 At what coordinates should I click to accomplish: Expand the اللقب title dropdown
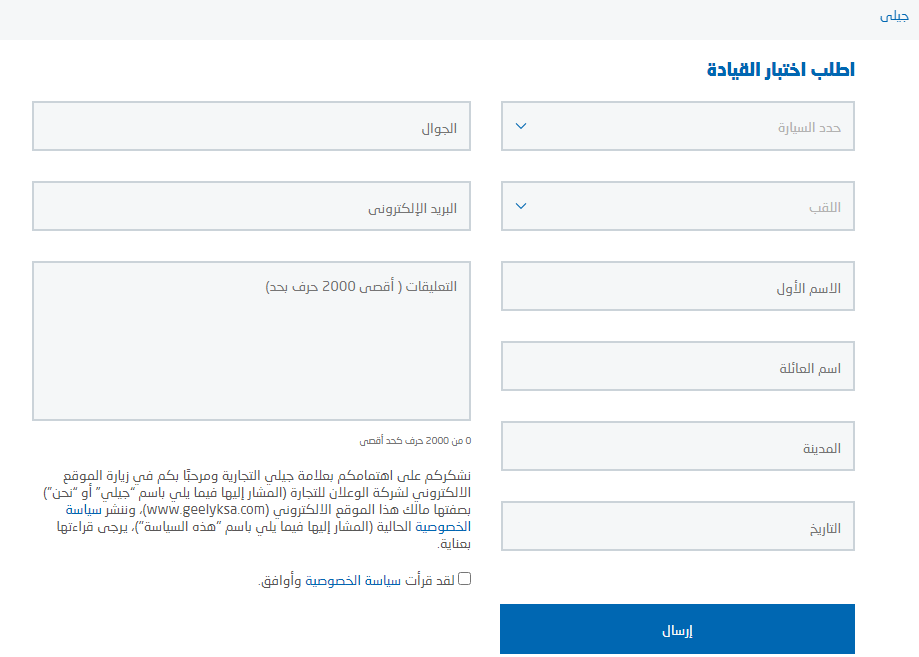[x=678, y=207]
